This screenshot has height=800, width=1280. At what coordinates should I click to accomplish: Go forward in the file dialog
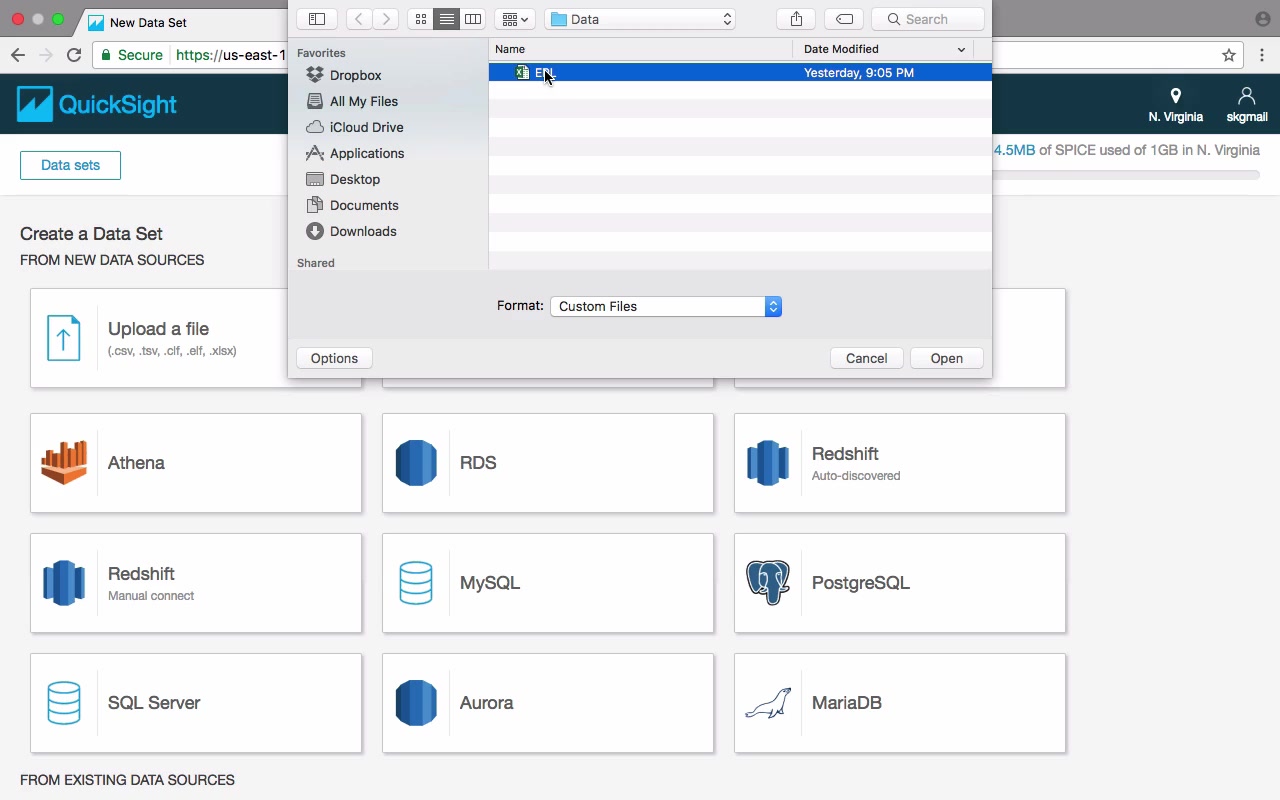pos(386,19)
